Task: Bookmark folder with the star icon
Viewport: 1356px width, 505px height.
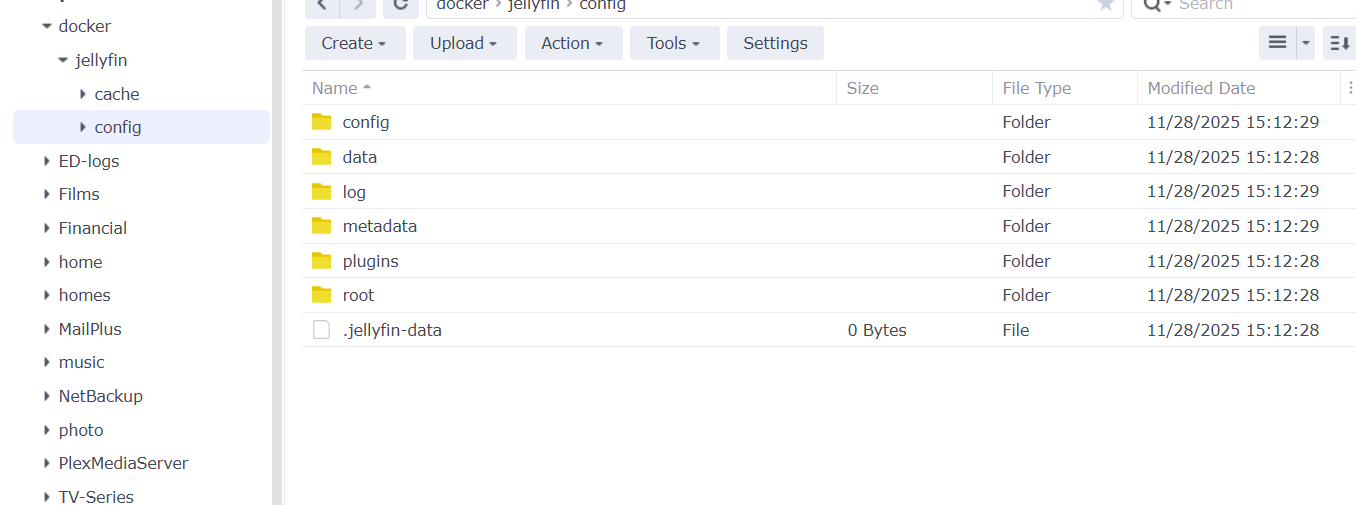Action: (1105, 6)
